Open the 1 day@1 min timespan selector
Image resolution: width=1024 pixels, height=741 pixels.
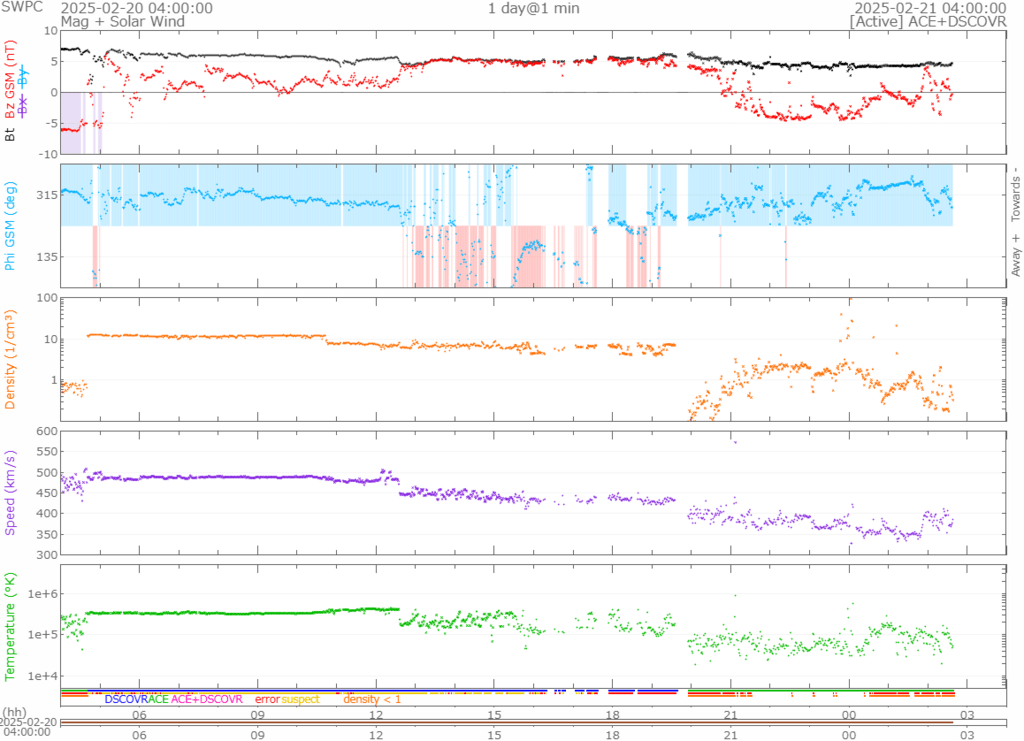click(521, 9)
